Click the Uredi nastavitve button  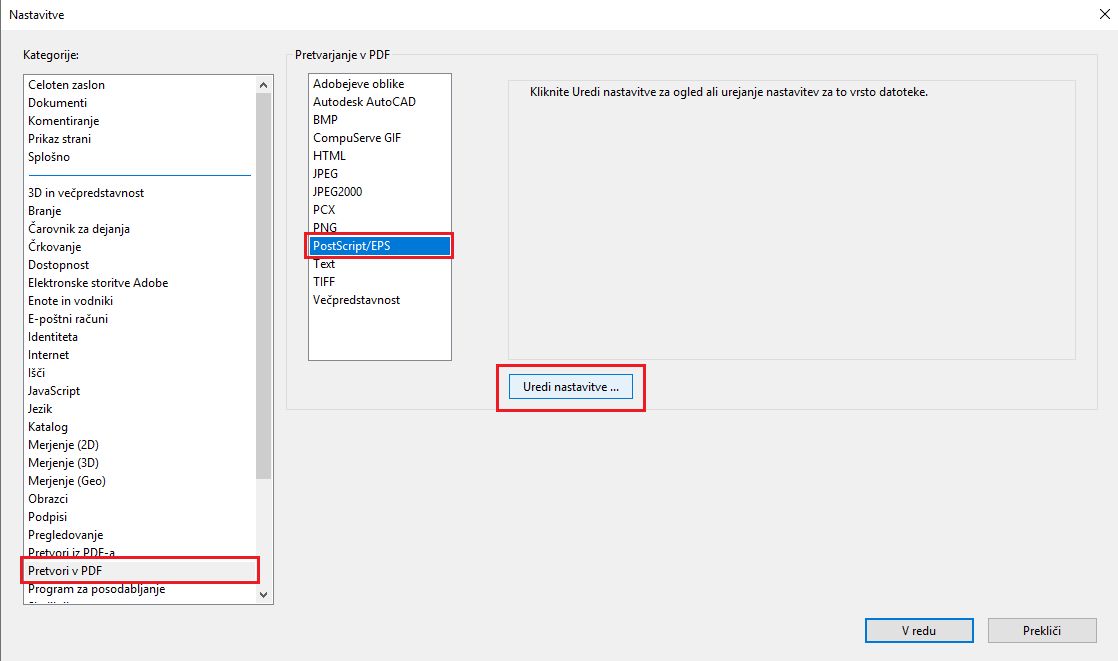tap(570, 386)
